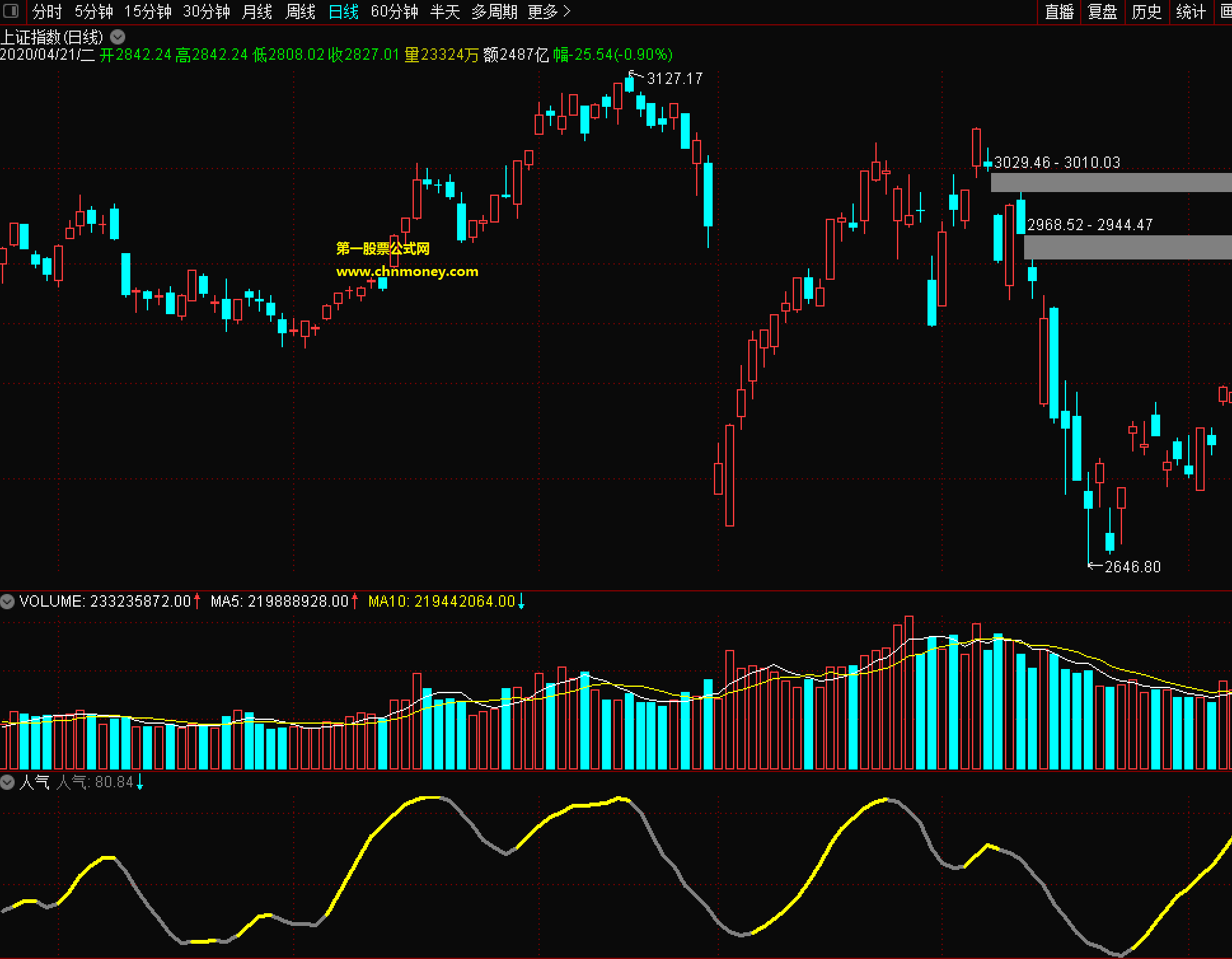Click the VOLUME: 233235872.00 value
Screen dimensions: 1232x959
106,601
